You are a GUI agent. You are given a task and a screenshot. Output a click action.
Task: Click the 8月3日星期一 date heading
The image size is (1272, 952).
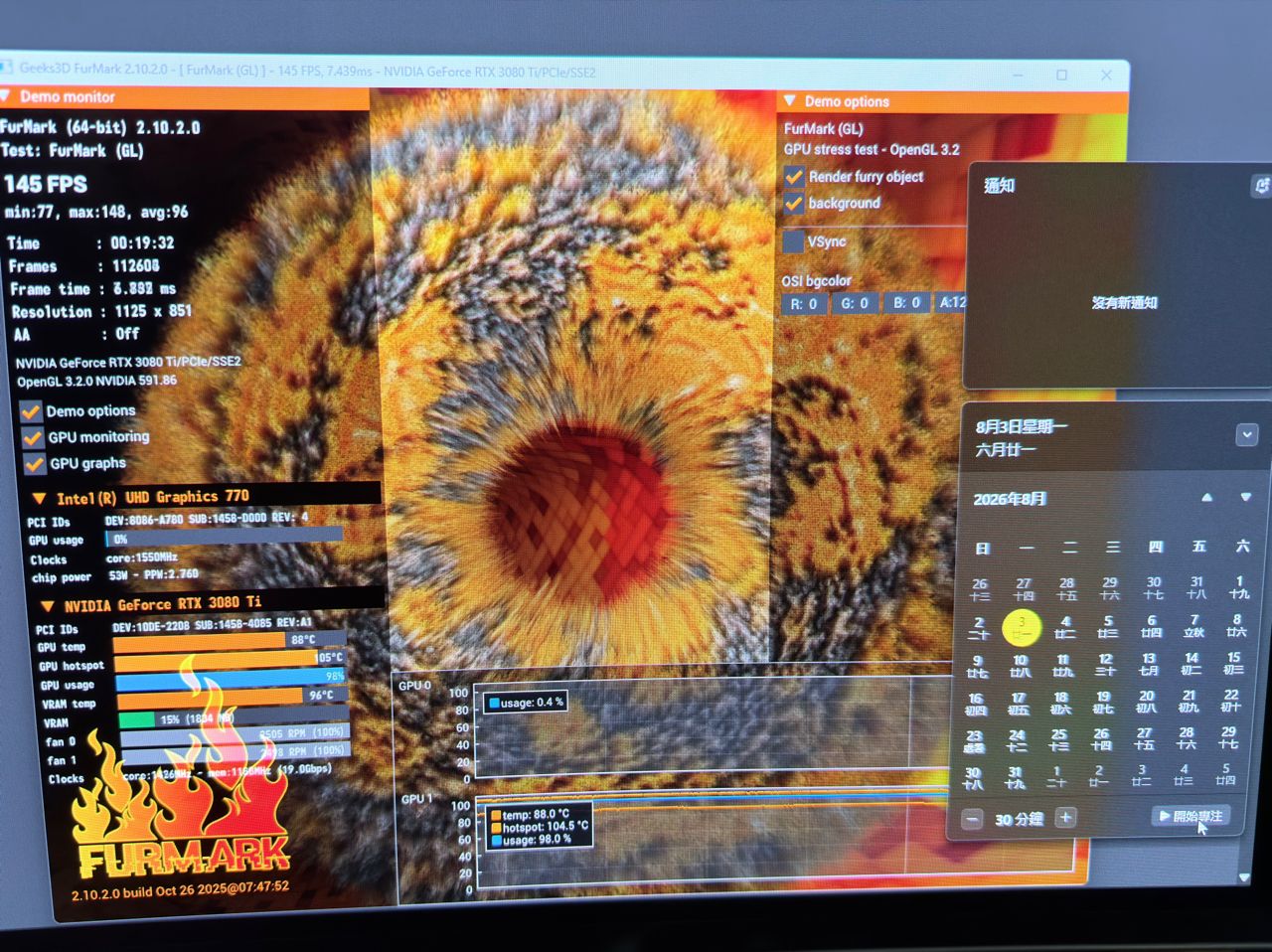pyautogui.click(x=1022, y=427)
